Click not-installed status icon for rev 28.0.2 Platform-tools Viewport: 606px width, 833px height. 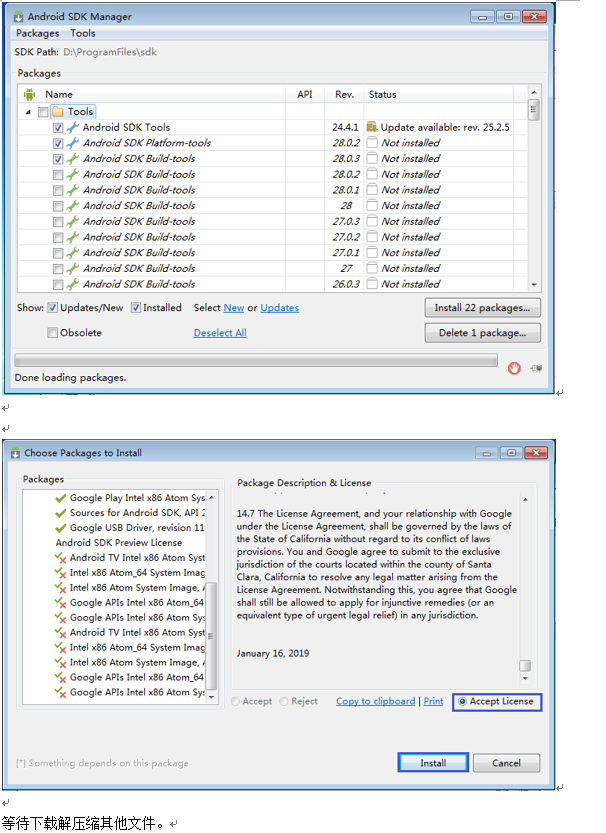[372, 143]
